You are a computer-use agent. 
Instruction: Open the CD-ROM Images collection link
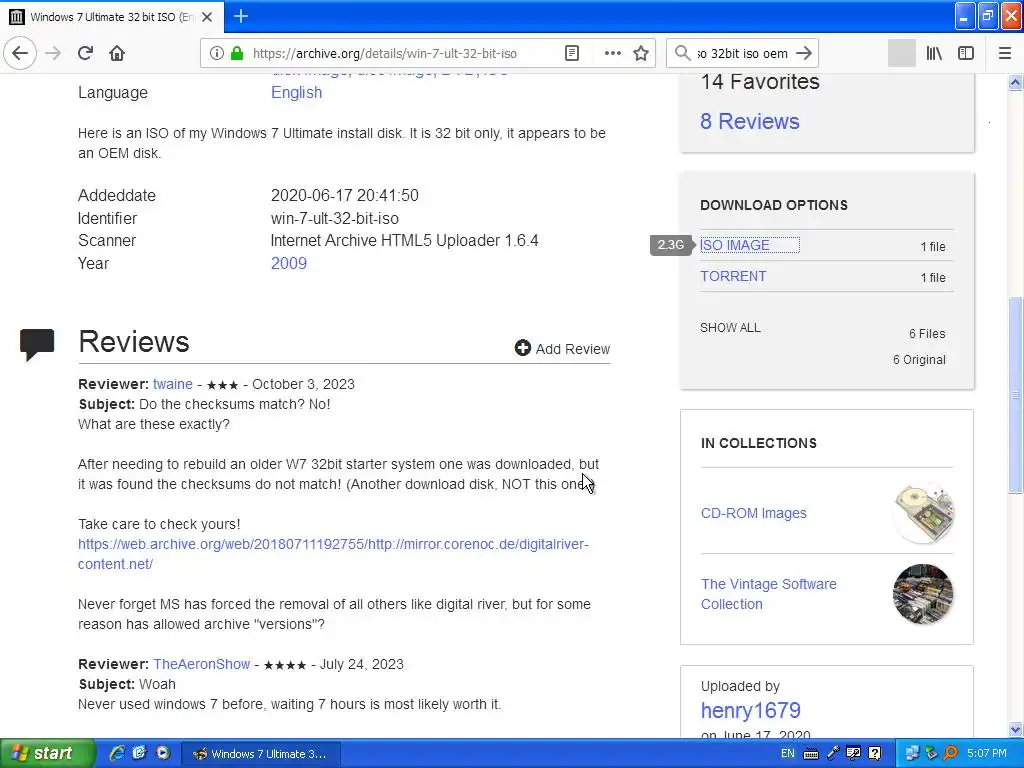[754, 513]
